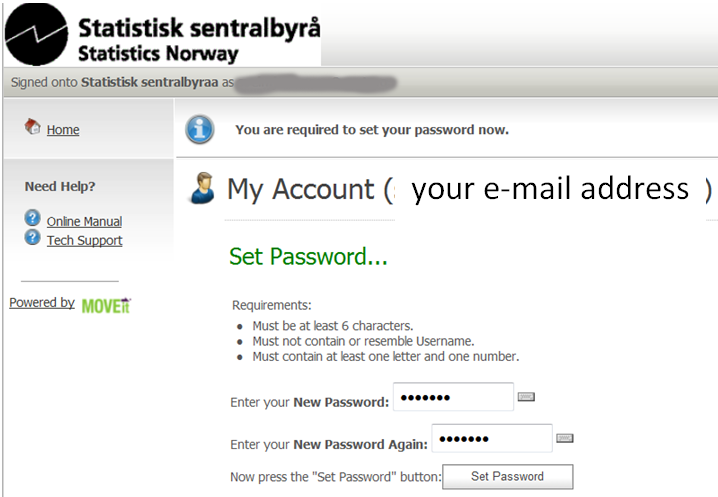Click the green Set Password heading

pyautogui.click(x=308, y=257)
